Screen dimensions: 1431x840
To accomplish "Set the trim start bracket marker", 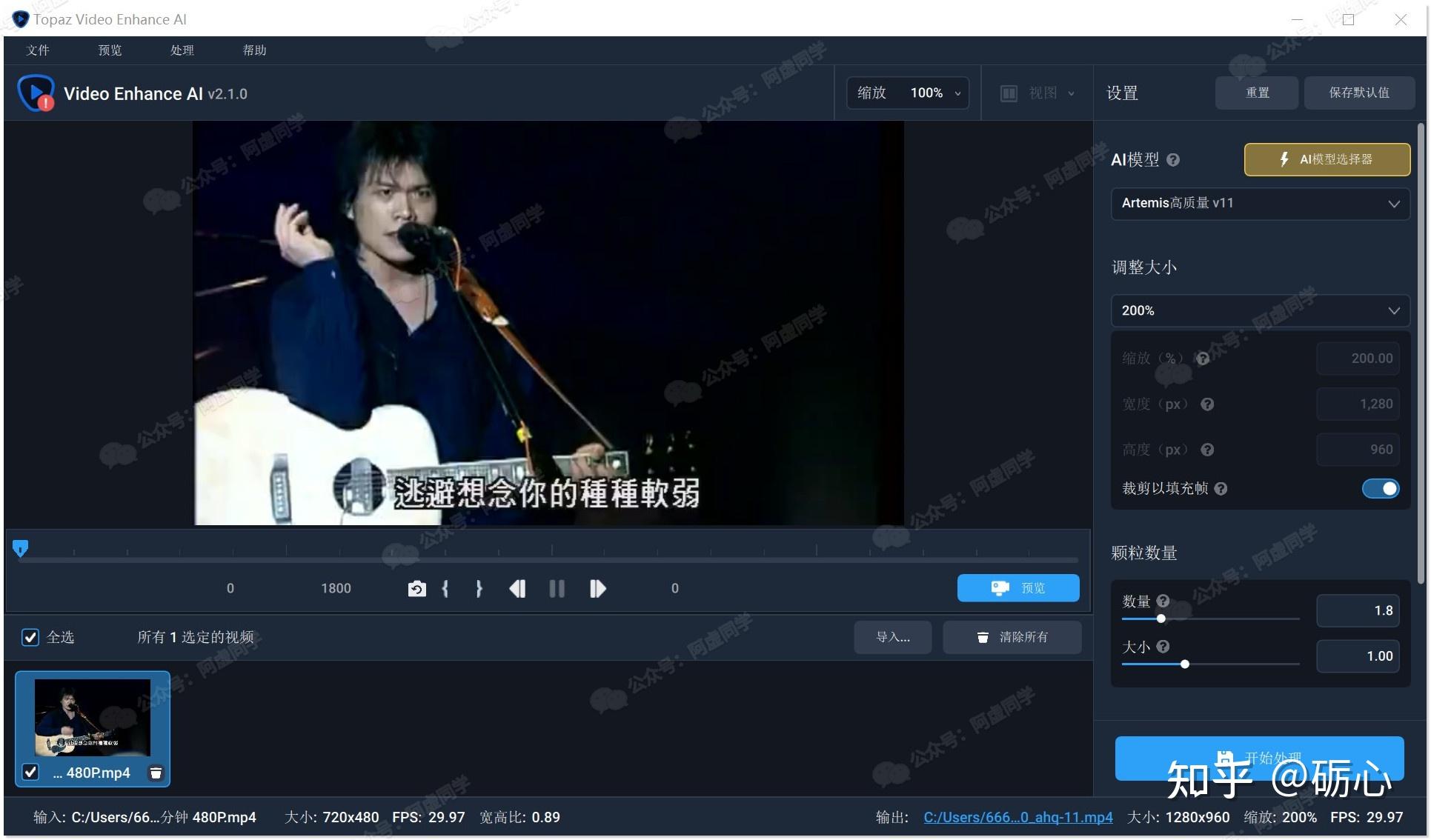I will pos(445,589).
